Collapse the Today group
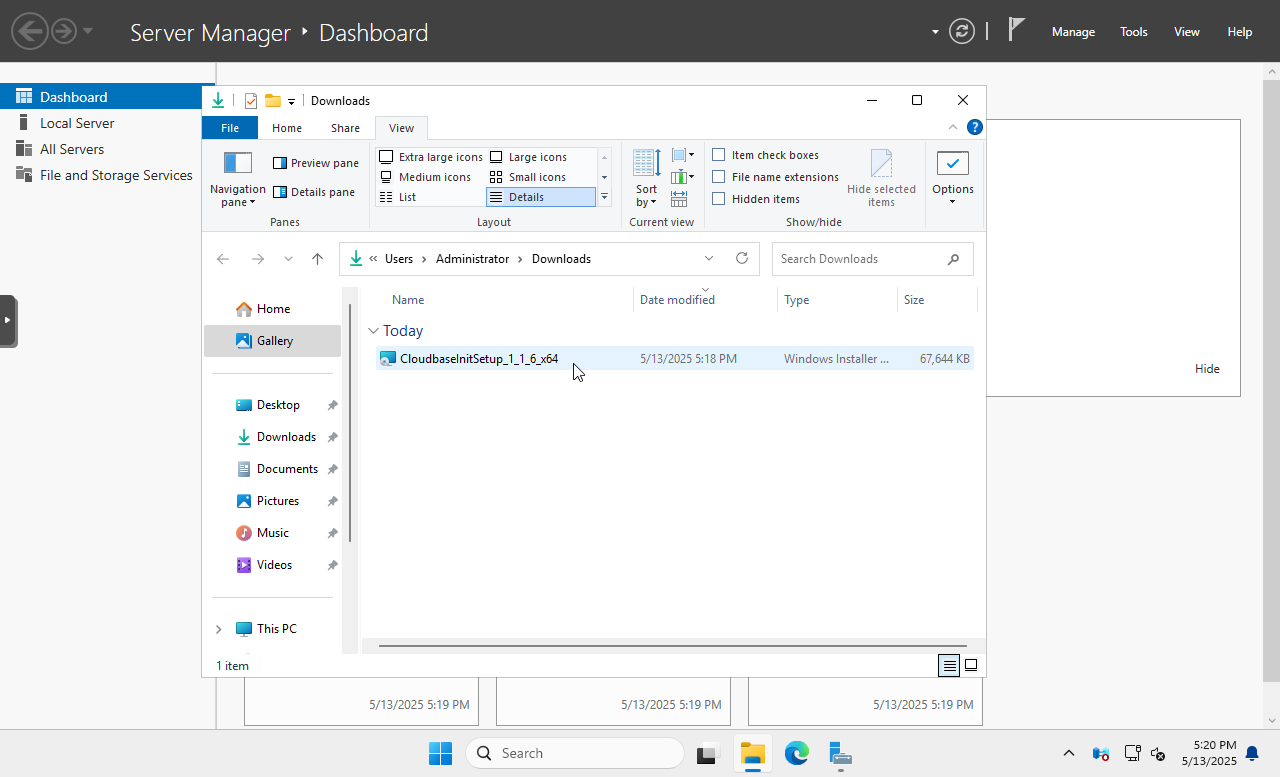The width and height of the screenshot is (1280, 777). 374,330
